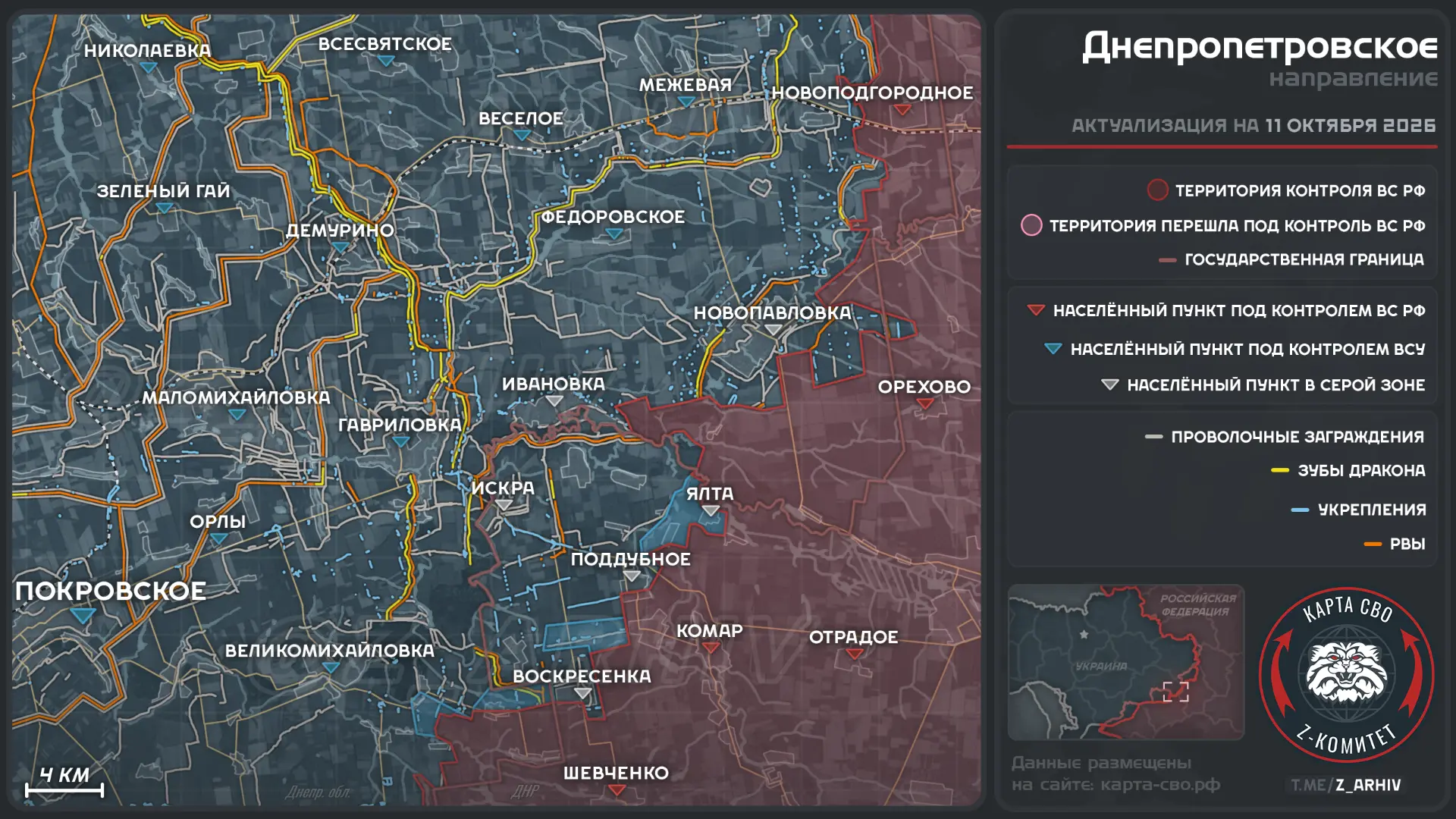Click the Маломихайловка label
Screen dimensions: 1456x819
237,397
